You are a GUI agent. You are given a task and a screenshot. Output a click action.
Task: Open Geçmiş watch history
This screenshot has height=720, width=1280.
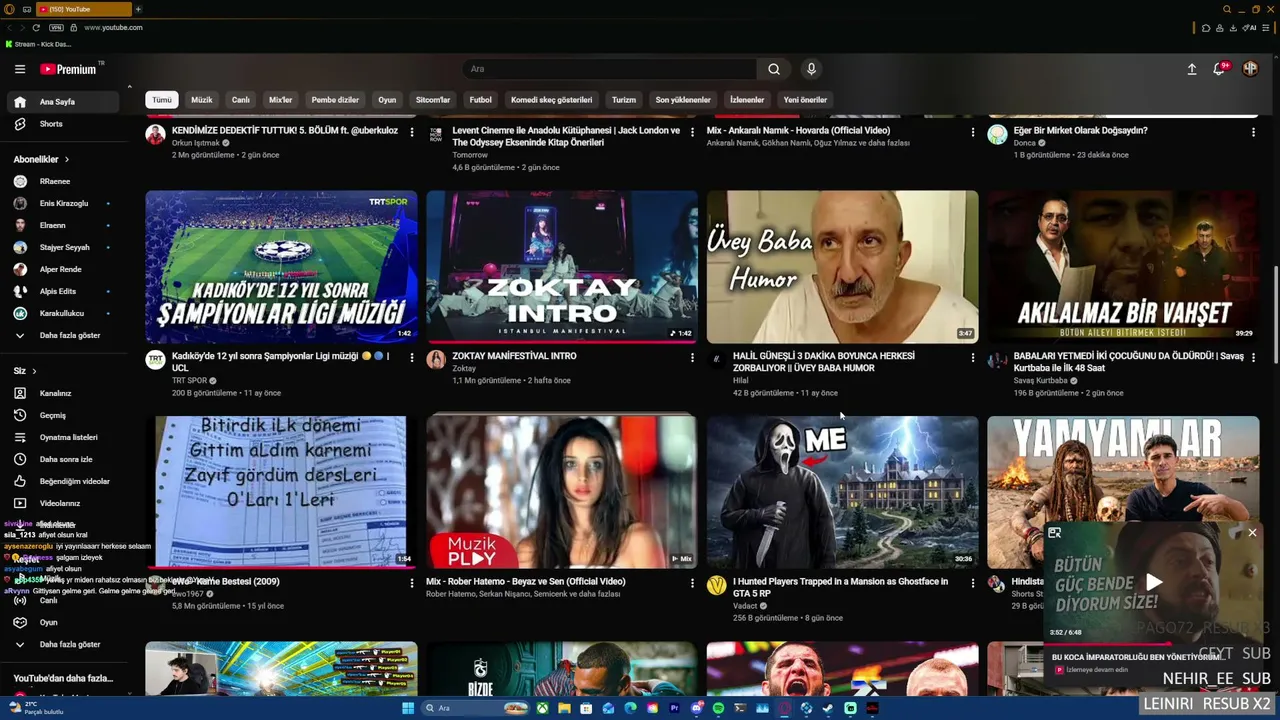point(64,415)
